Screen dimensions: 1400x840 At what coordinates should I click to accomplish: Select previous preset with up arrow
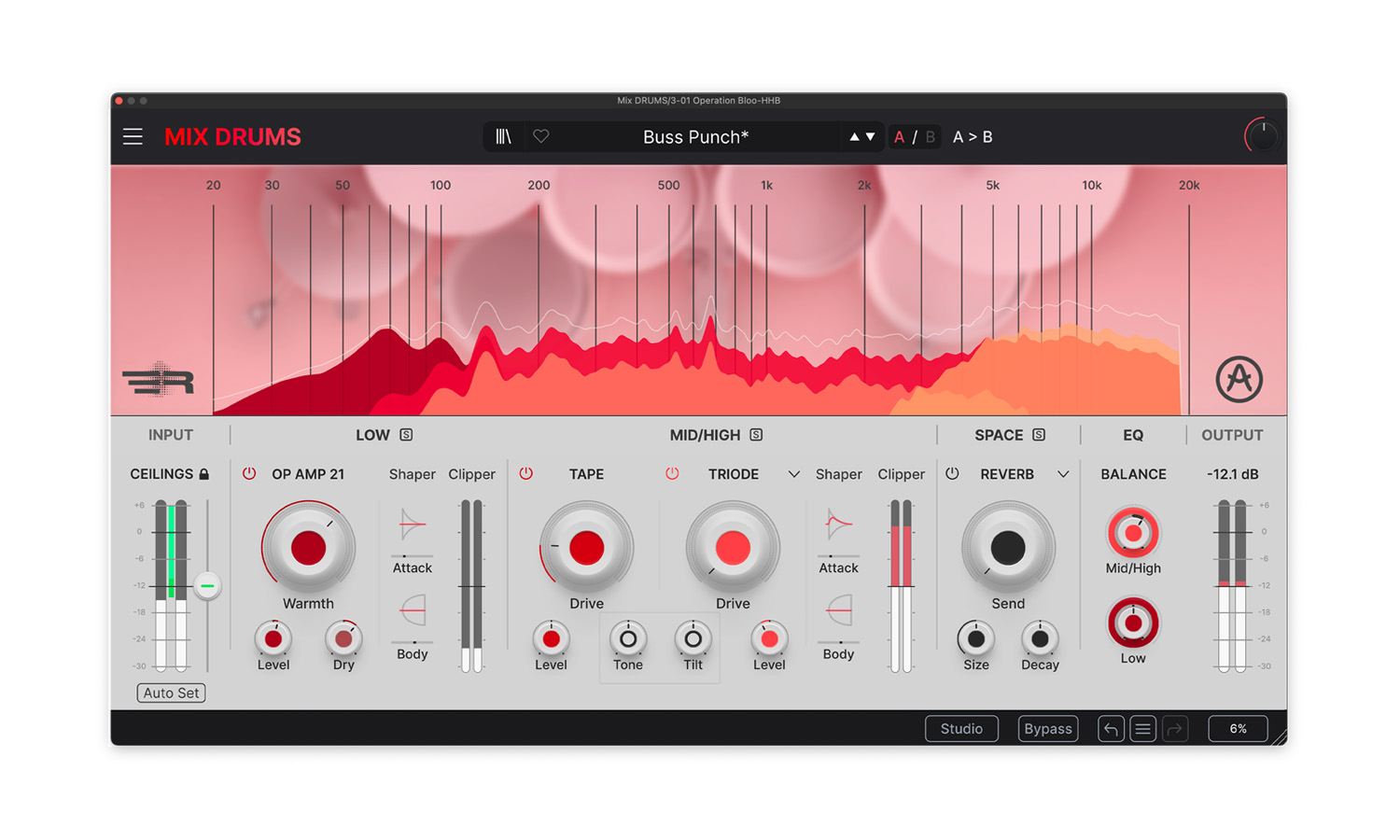click(854, 137)
